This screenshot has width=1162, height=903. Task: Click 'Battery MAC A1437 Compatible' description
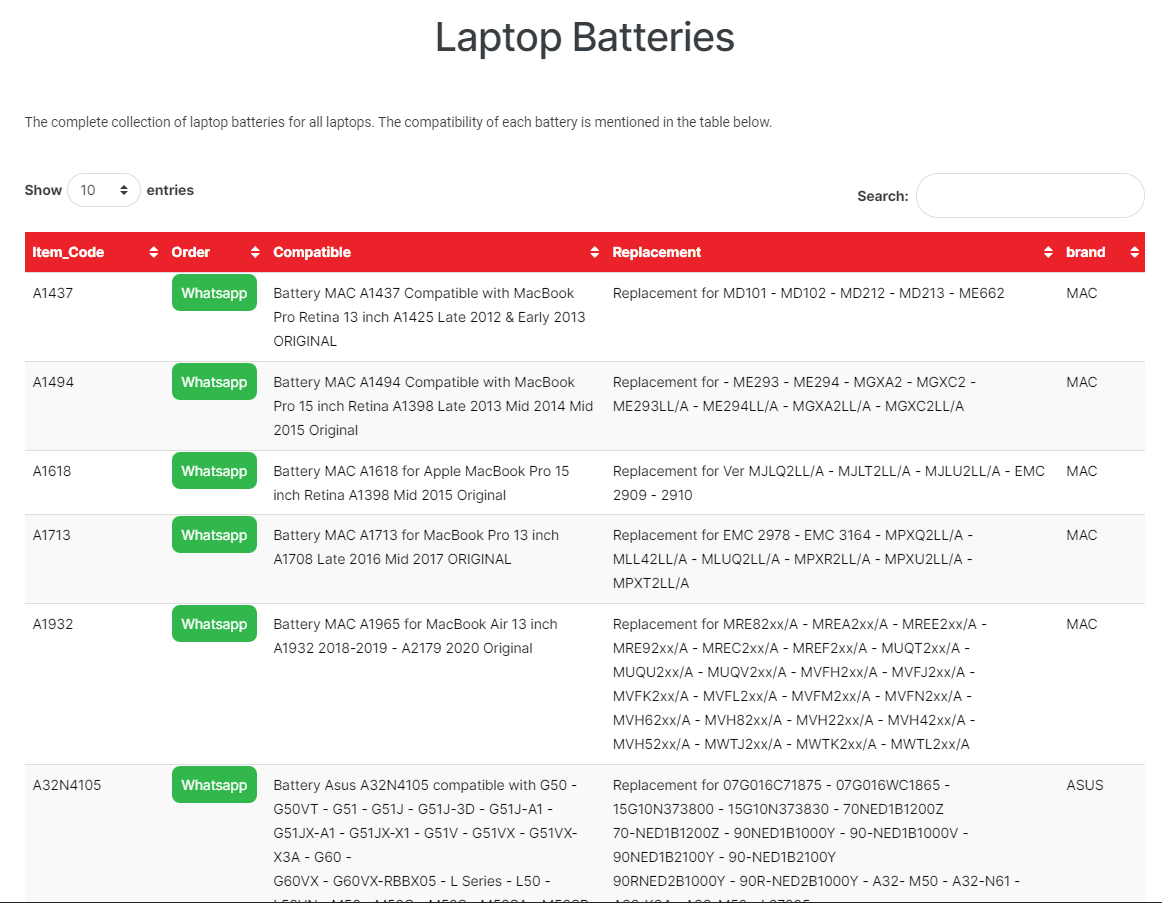[x=429, y=317]
